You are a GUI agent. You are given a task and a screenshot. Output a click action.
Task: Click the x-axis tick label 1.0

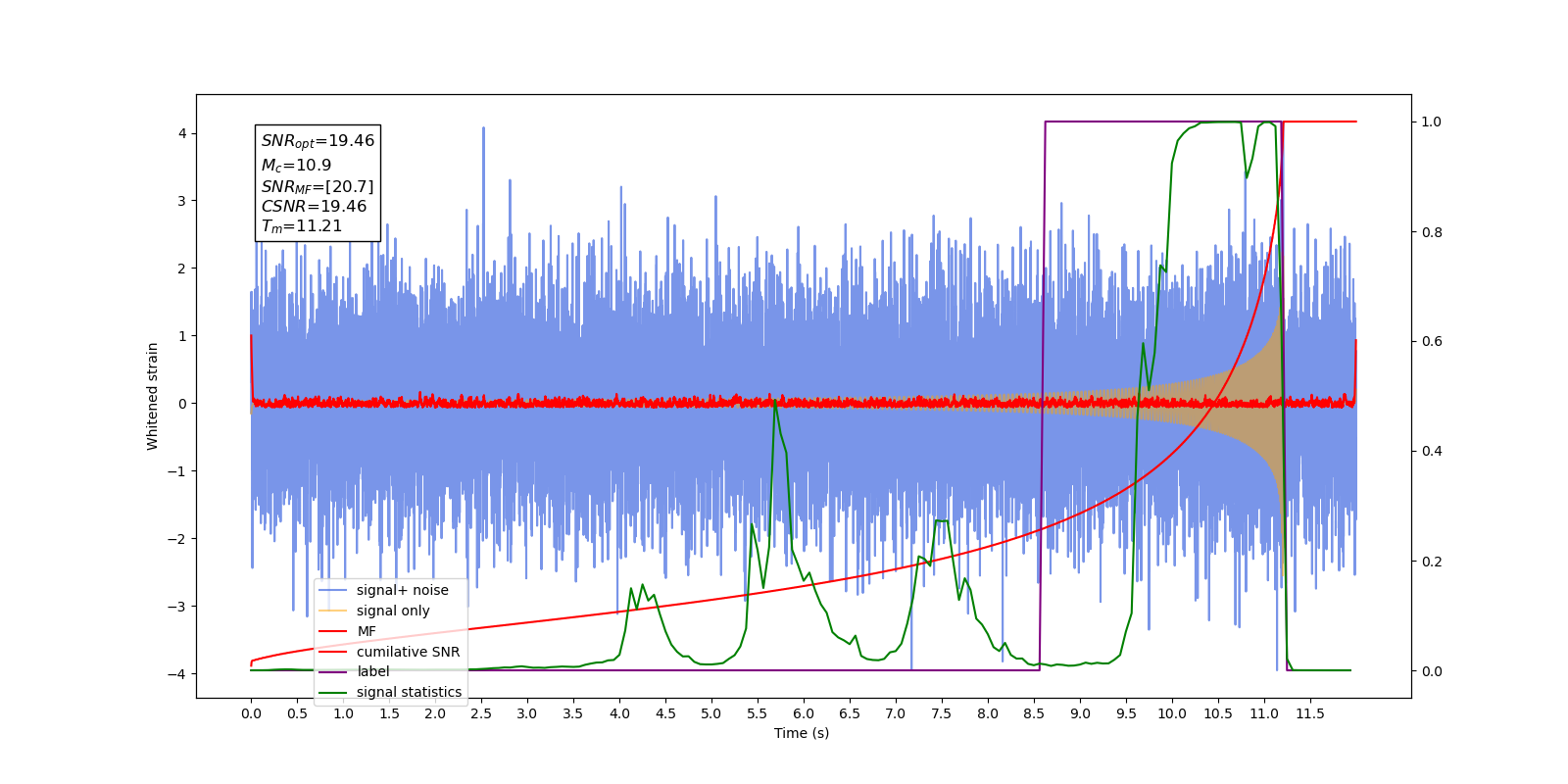pyautogui.click(x=343, y=713)
